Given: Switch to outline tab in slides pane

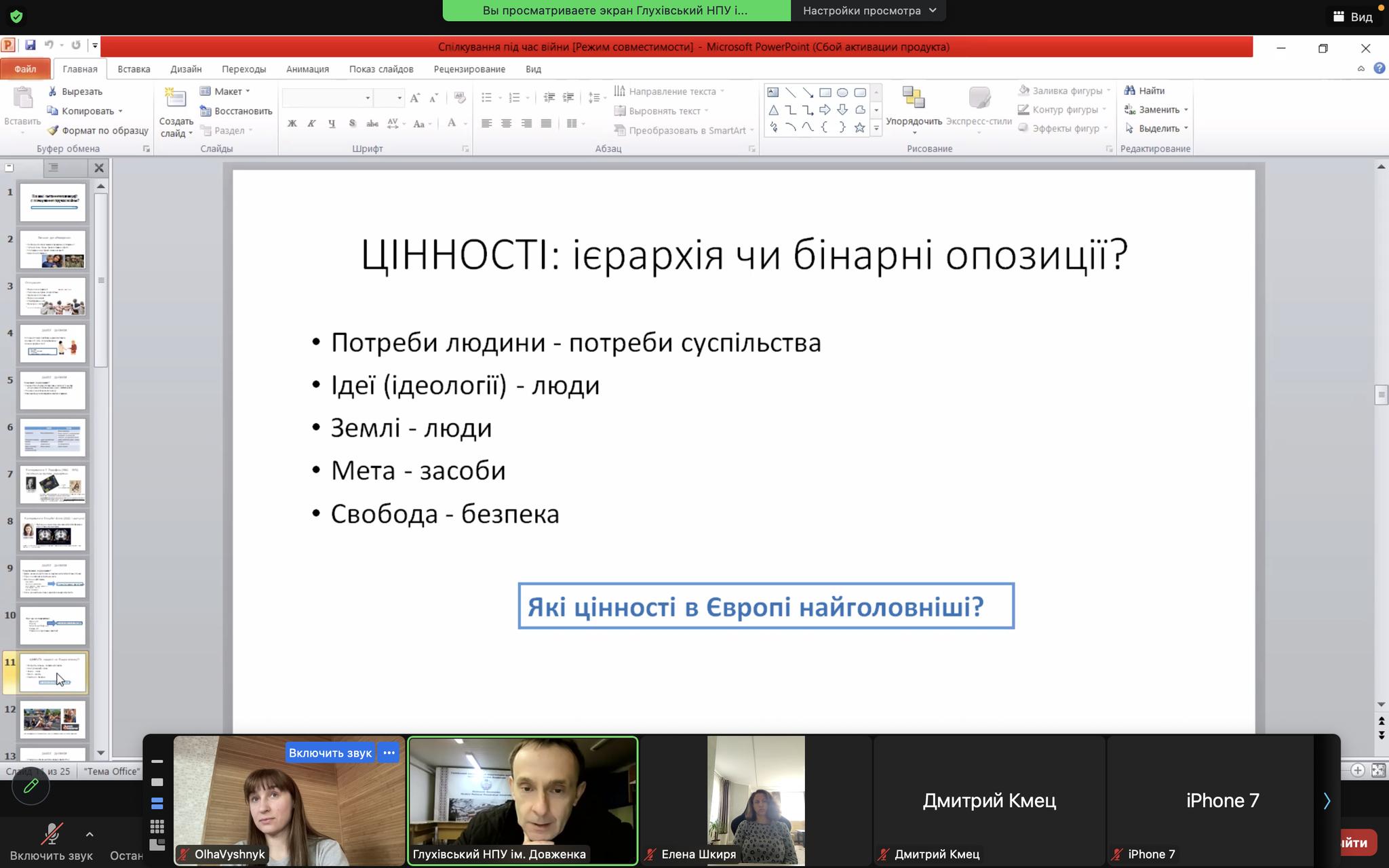Looking at the screenshot, I should [54, 167].
